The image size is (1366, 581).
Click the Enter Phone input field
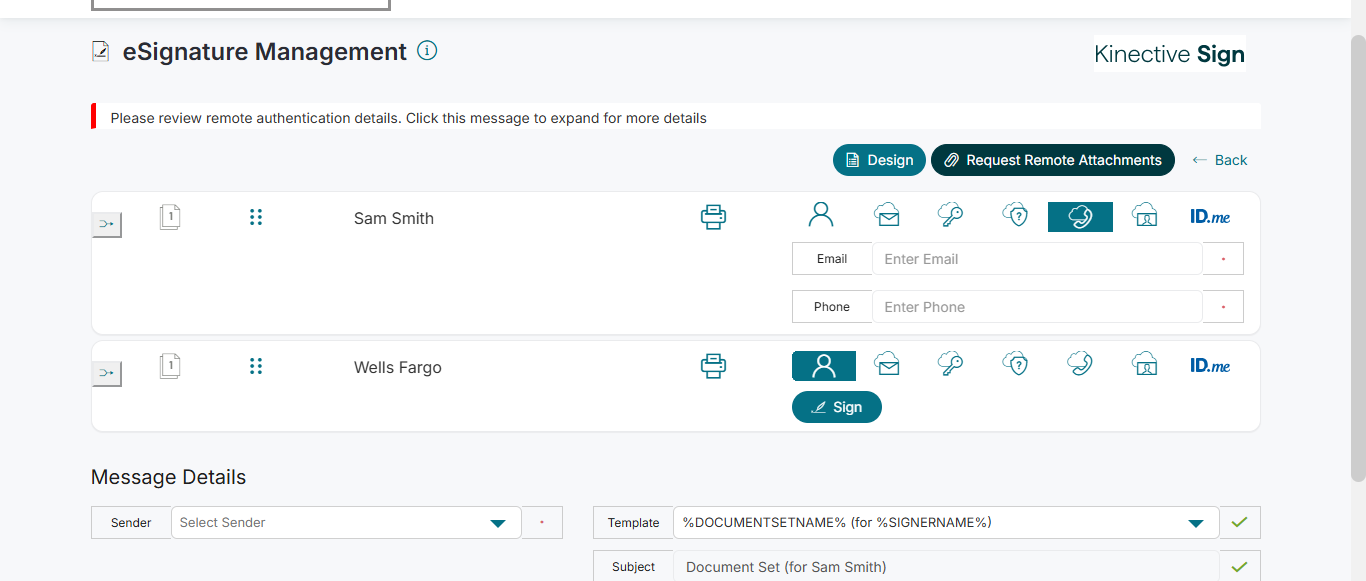[1037, 307]
